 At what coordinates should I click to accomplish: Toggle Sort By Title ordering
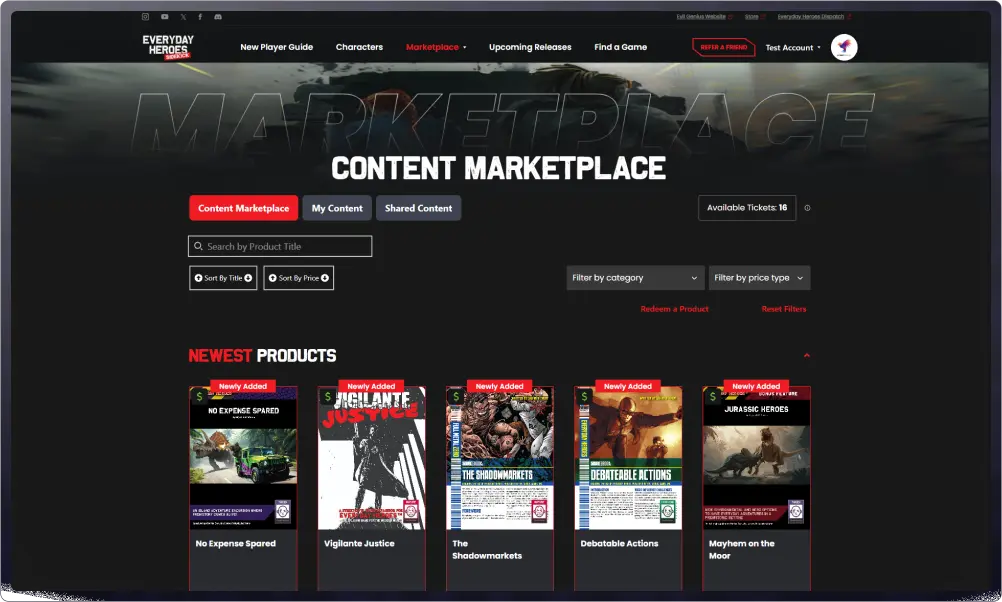[x=223, y=278]
